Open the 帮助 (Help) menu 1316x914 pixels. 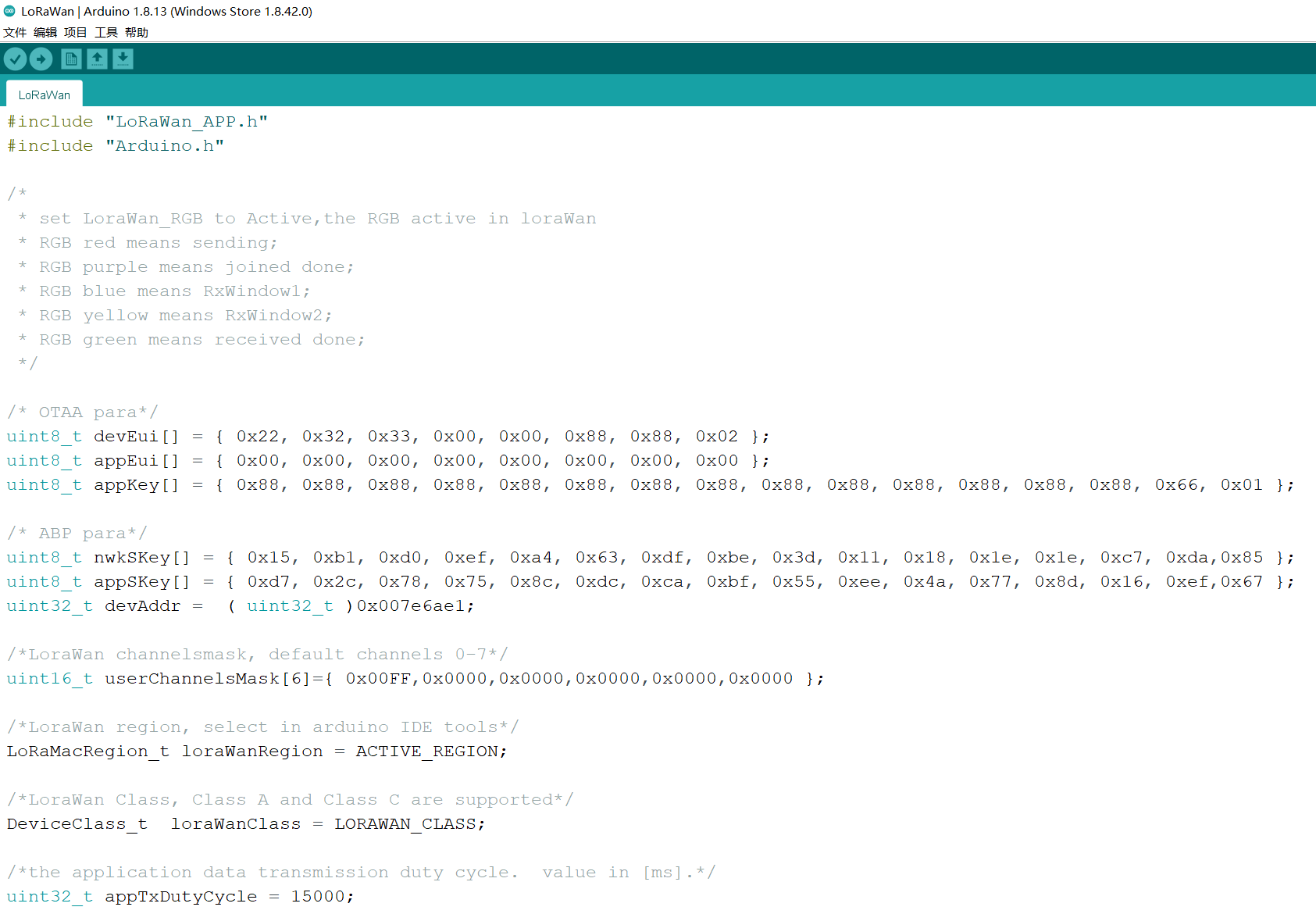pyautogui.click(x=137, y=32)
